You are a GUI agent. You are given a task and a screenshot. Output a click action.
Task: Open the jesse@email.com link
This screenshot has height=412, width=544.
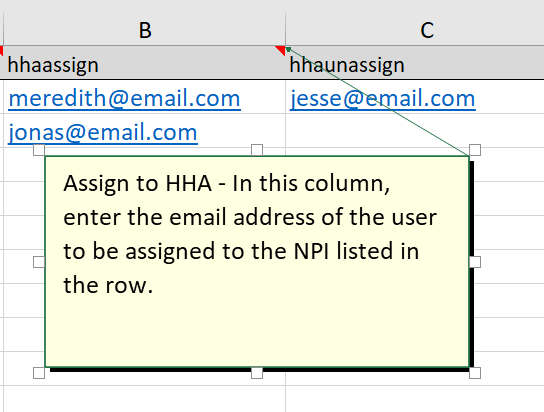click(383, 98)
